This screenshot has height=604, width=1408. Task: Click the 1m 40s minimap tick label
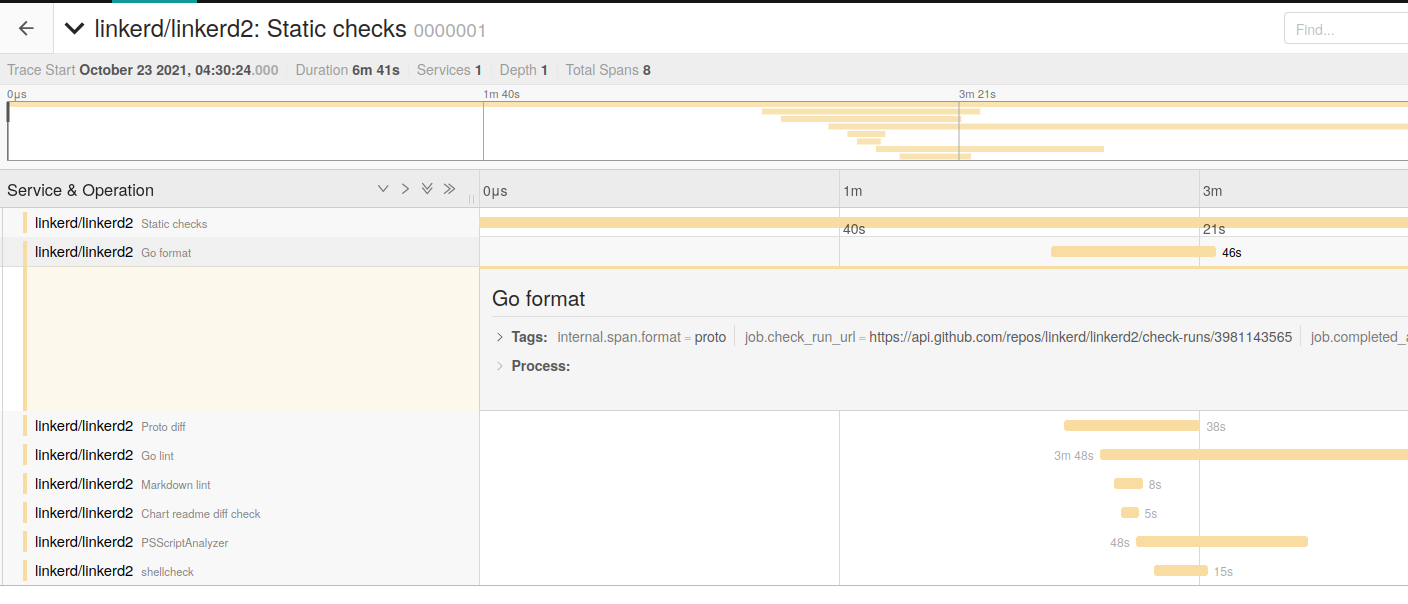tap(501, 94)
